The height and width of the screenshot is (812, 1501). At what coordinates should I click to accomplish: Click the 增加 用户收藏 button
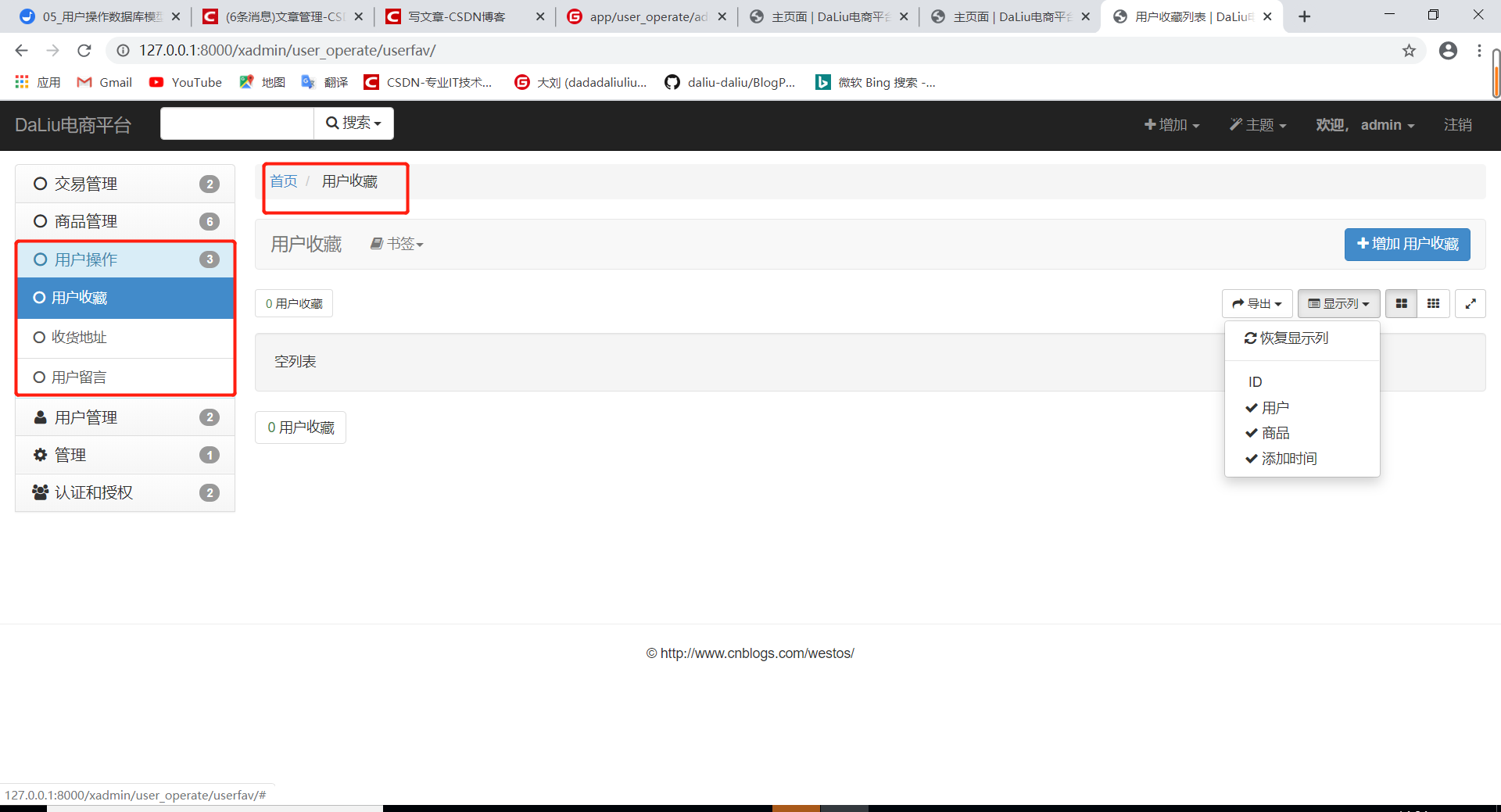[1407, 244]
